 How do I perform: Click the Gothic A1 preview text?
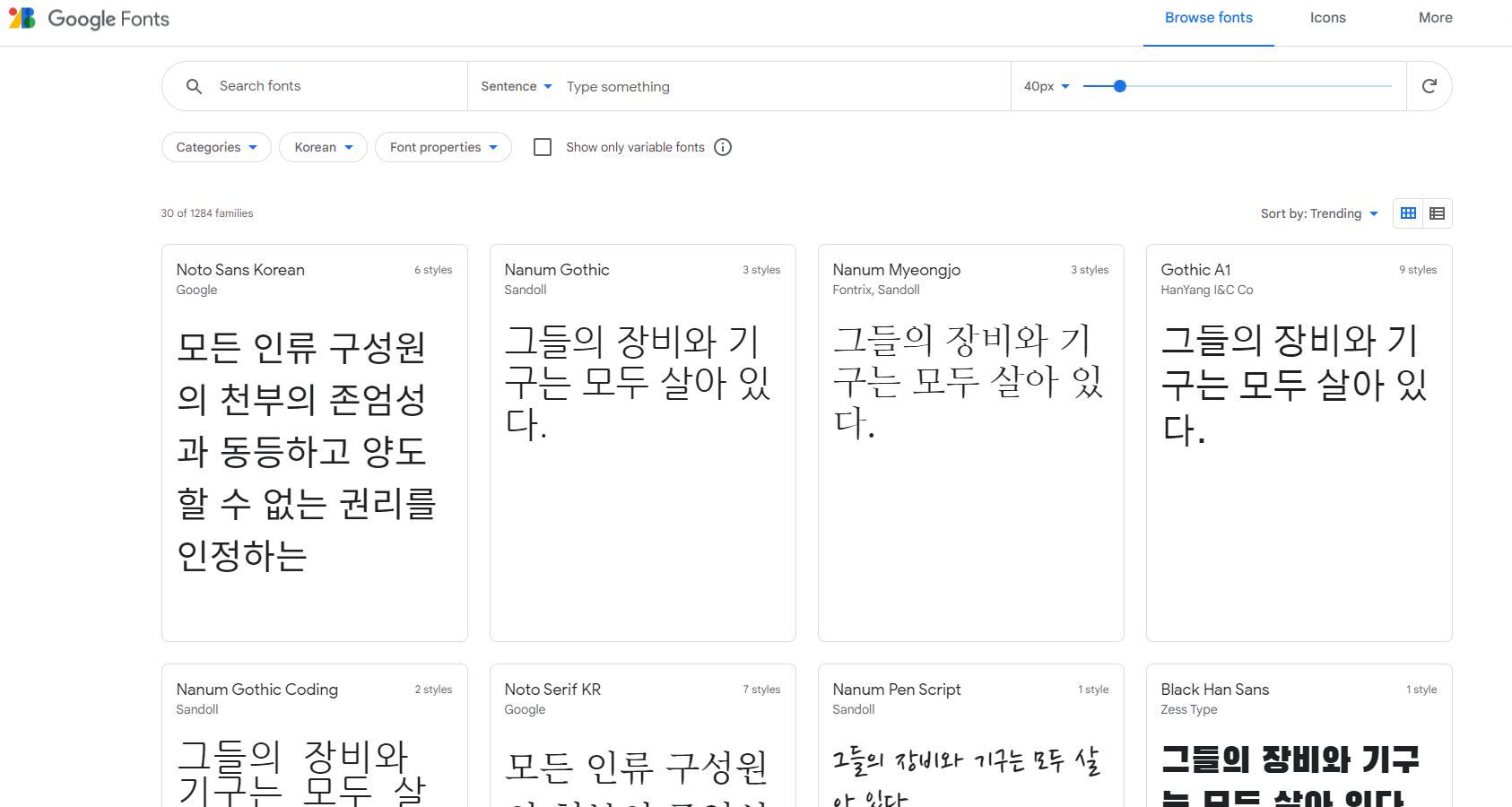[1294, 384]
